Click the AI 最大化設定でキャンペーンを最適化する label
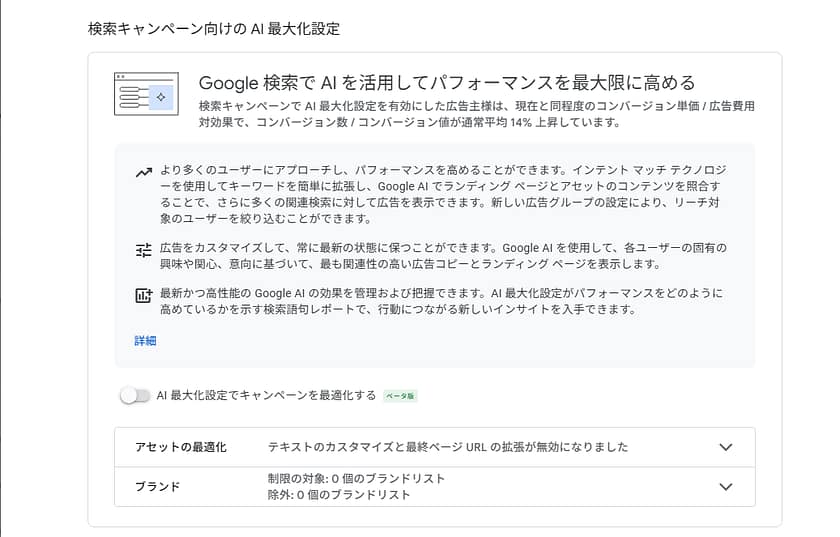The width and height of the screenshot is (840, 537). coord(266,396)
